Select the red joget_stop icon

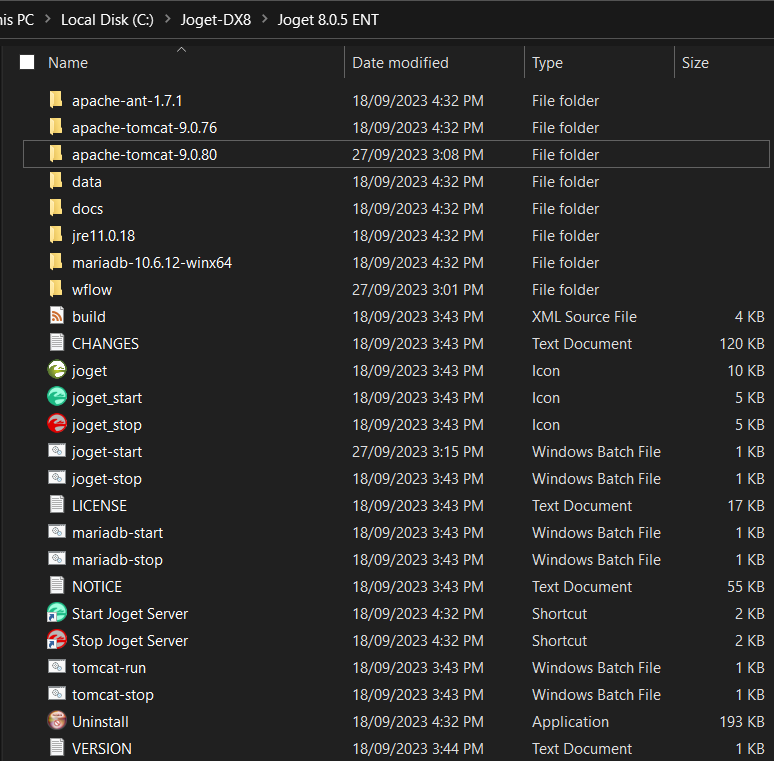click(x=57, y=424)
